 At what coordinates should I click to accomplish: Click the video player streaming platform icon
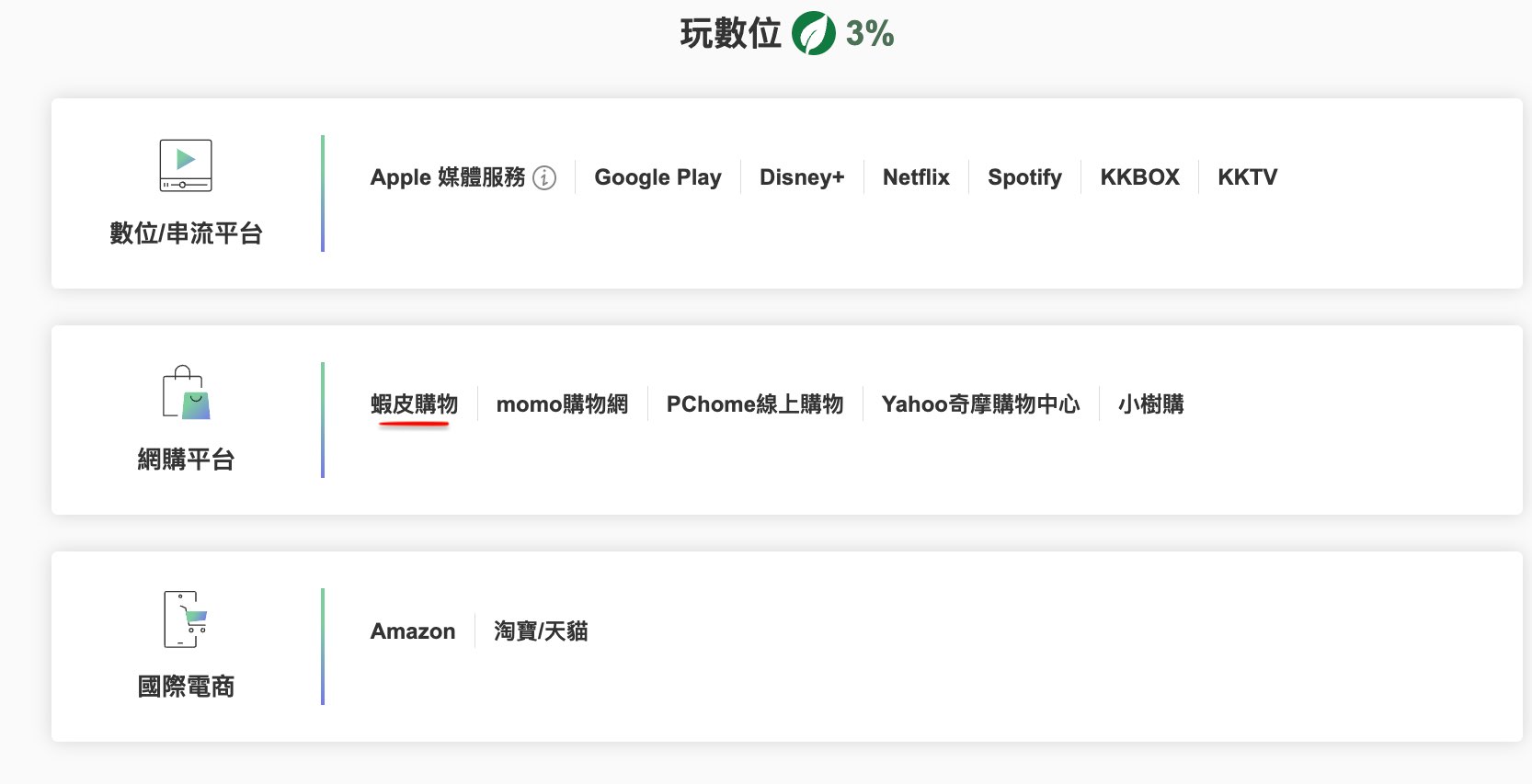pyautogui.click(x=186, y=165)
